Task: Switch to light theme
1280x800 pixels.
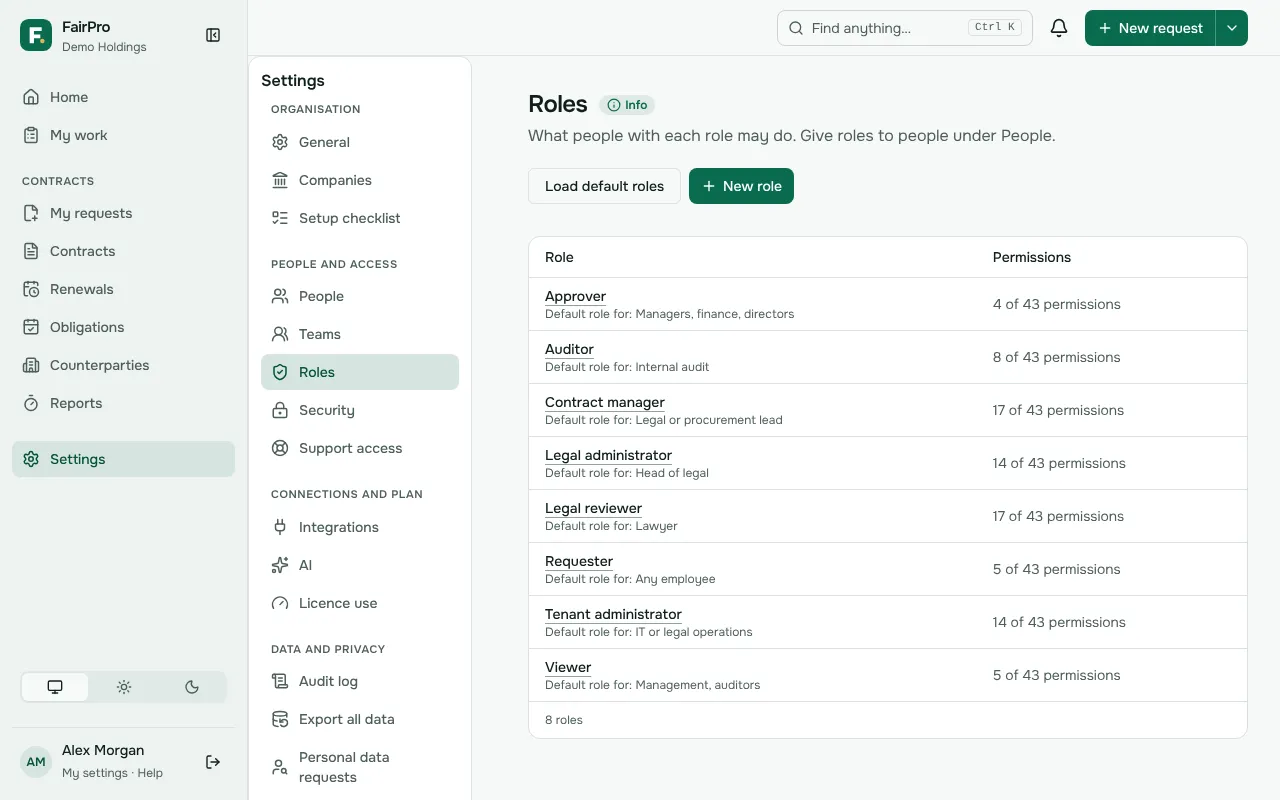Action: [x=124, y=687]
